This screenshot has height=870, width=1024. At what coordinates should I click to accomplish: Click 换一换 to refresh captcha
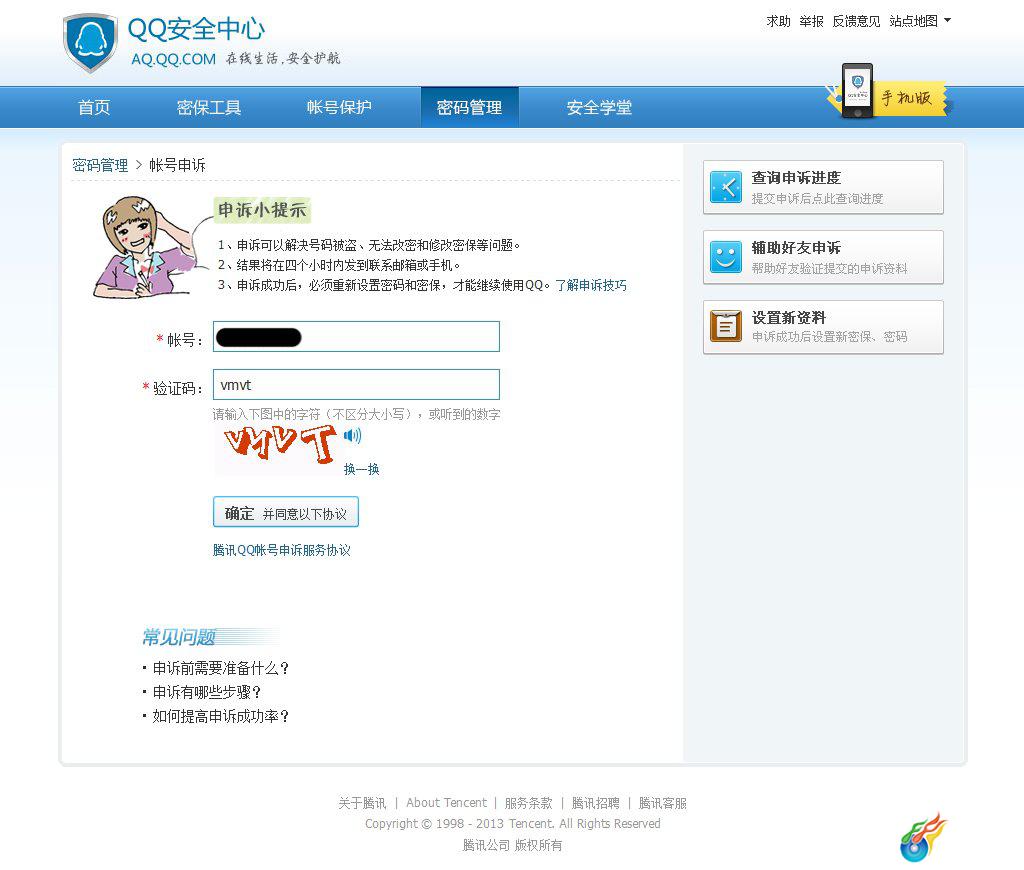[x=362, y=469]
